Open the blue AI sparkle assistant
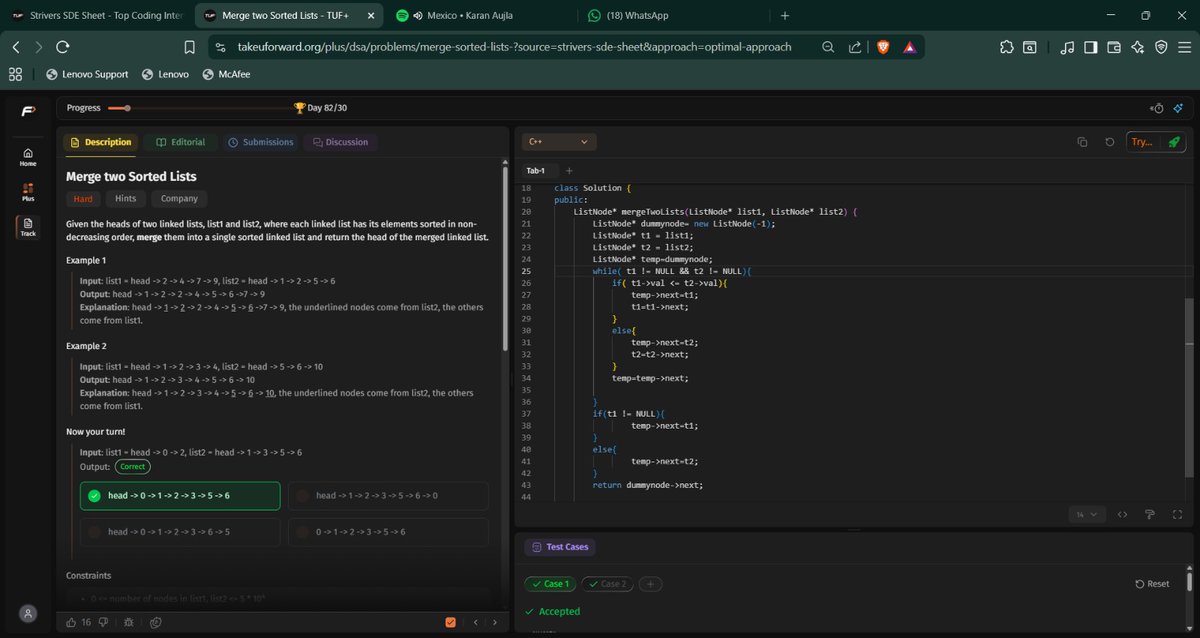The image size is (1200, 638). (x=1178, y=108)
